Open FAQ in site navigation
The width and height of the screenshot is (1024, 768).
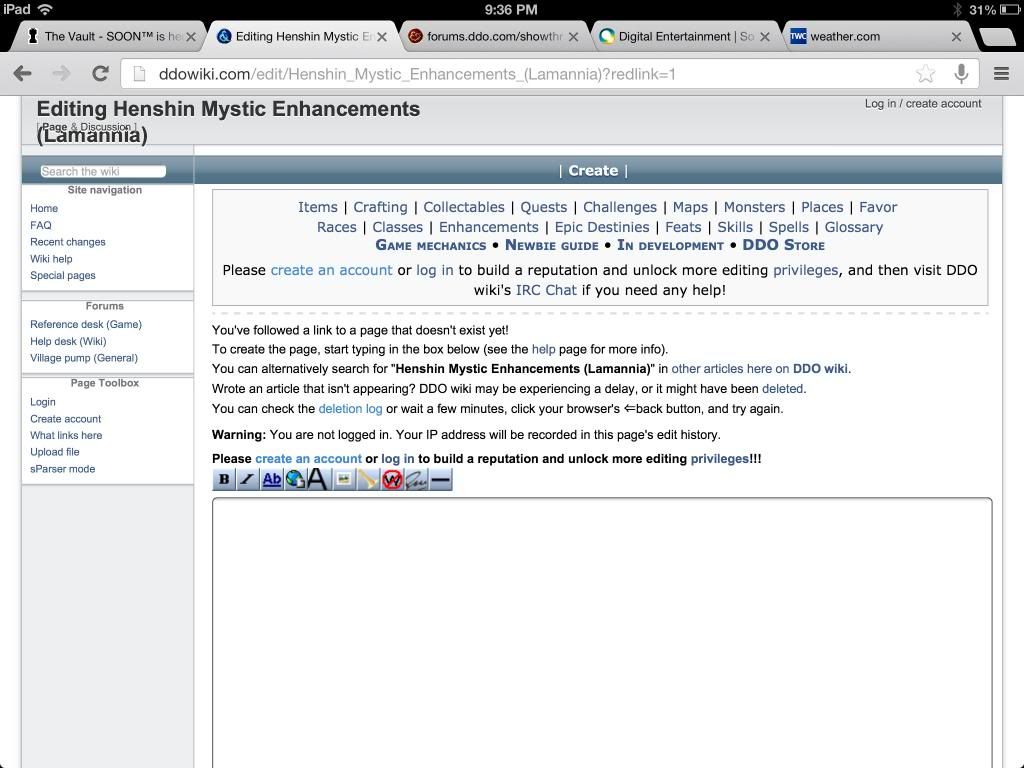pos(40,225)
